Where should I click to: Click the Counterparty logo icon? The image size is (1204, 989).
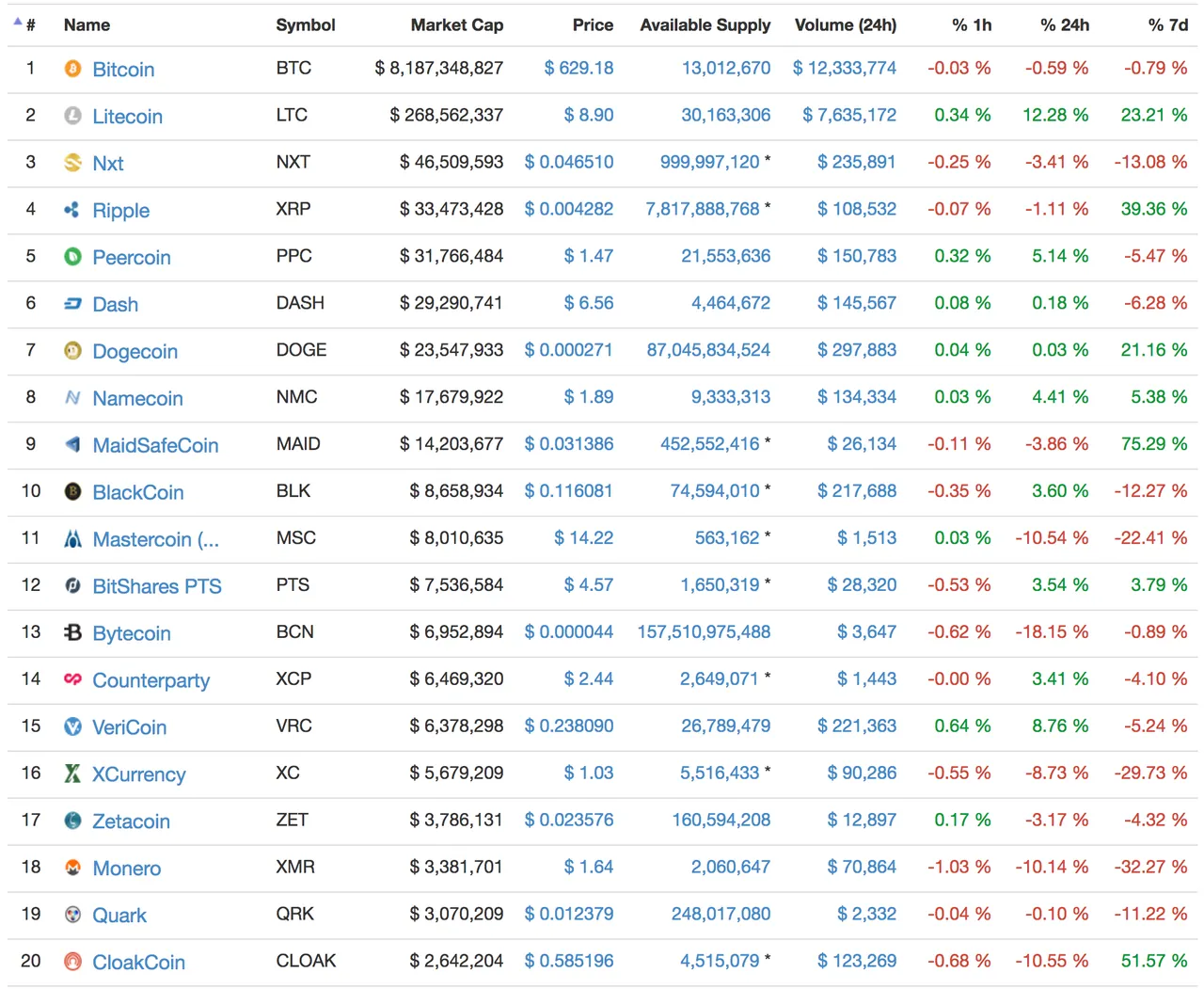(72, 679)
